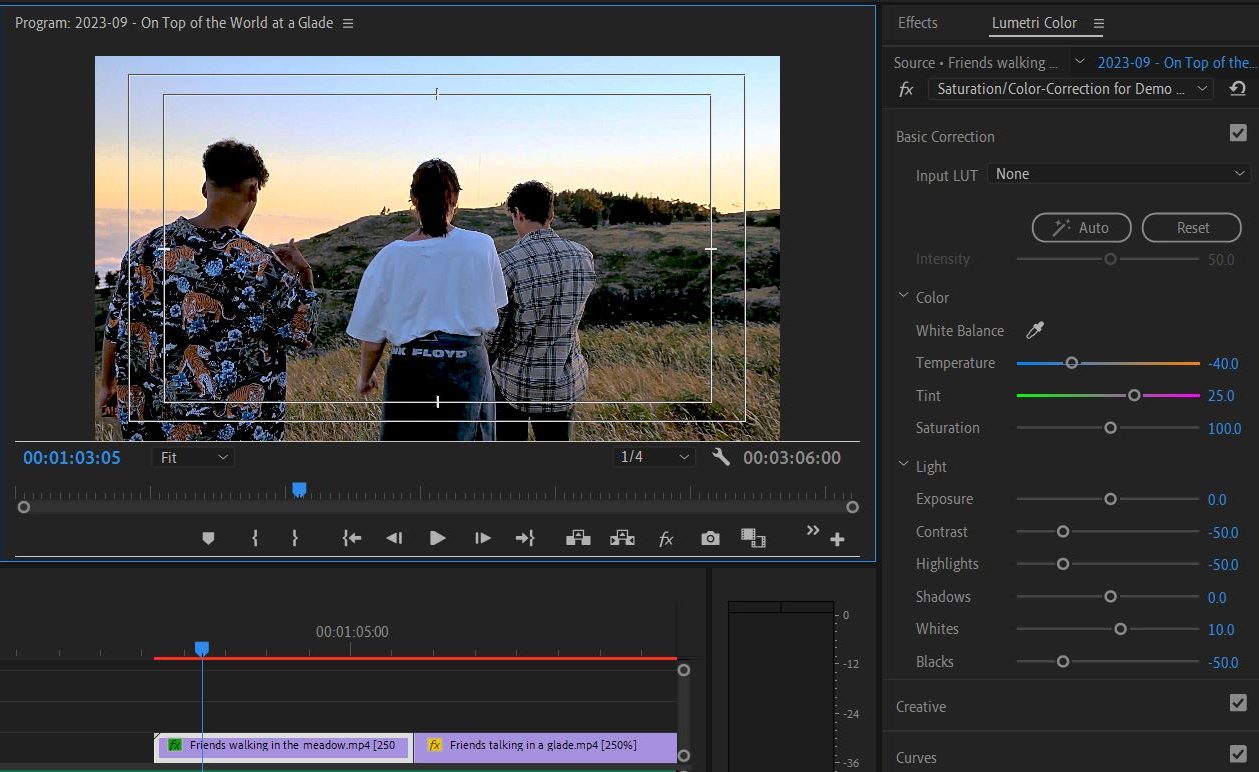The width and height of the screenshot is (1259, 772).
Task: Toggle Basic Correction checkbox
Action: pyautogui.click(x=1238, y=133)
